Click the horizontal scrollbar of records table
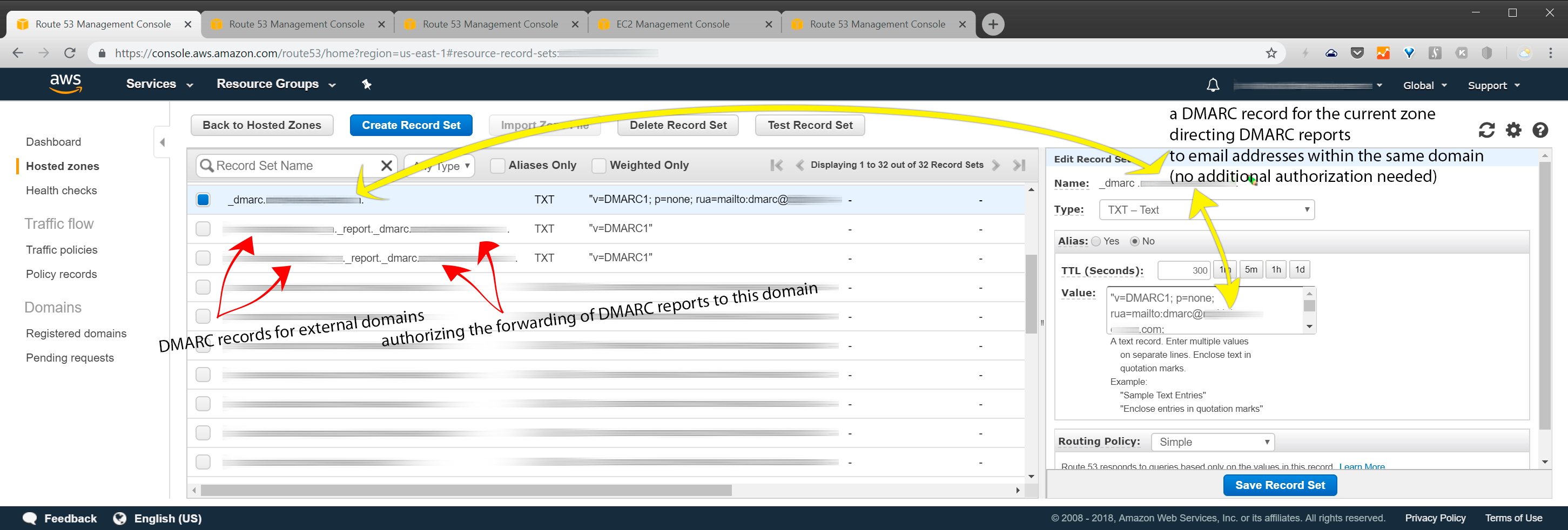 [x=466, y=491]
